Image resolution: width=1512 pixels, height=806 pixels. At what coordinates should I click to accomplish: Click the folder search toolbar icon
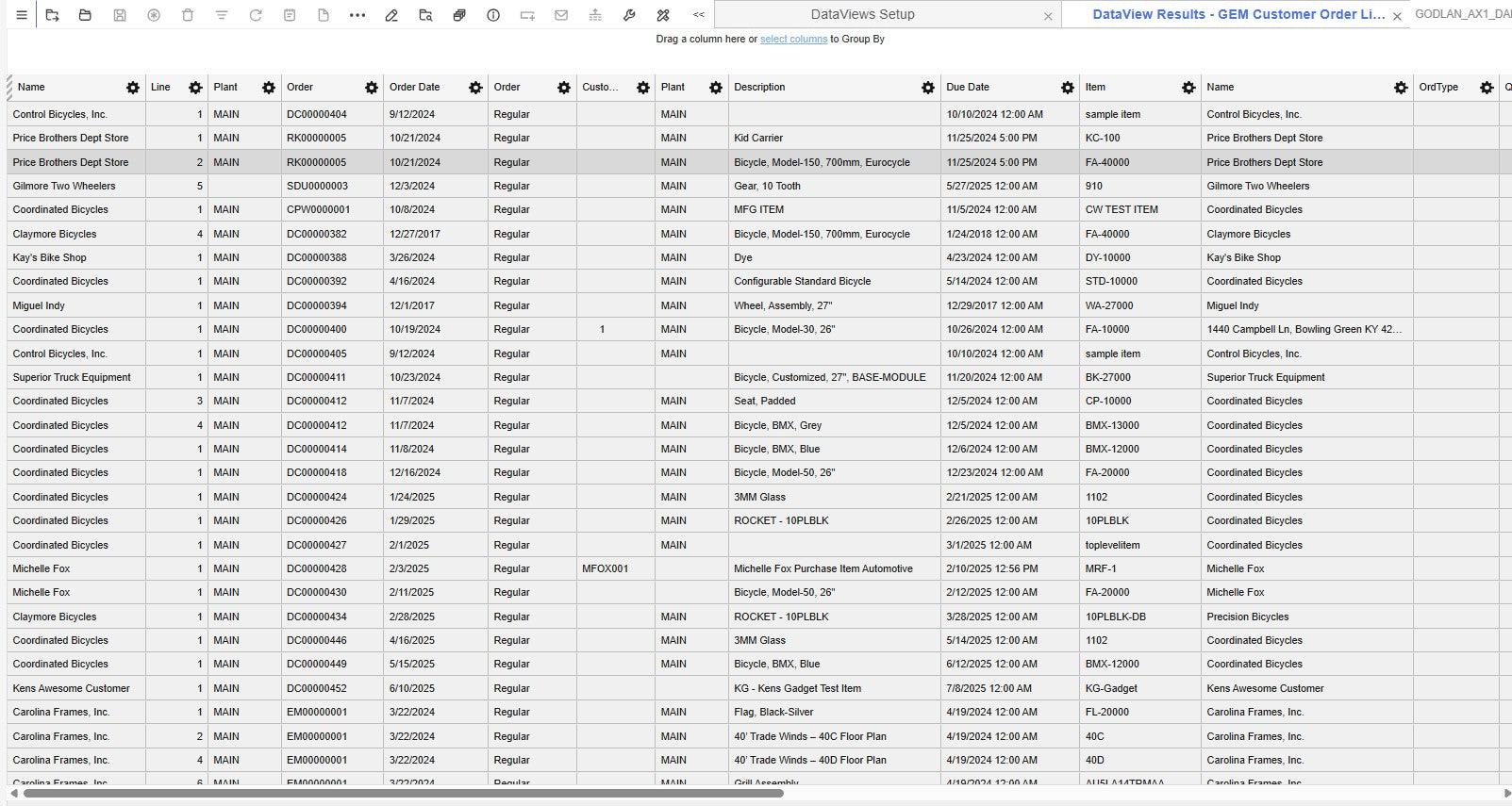(425, 15)
